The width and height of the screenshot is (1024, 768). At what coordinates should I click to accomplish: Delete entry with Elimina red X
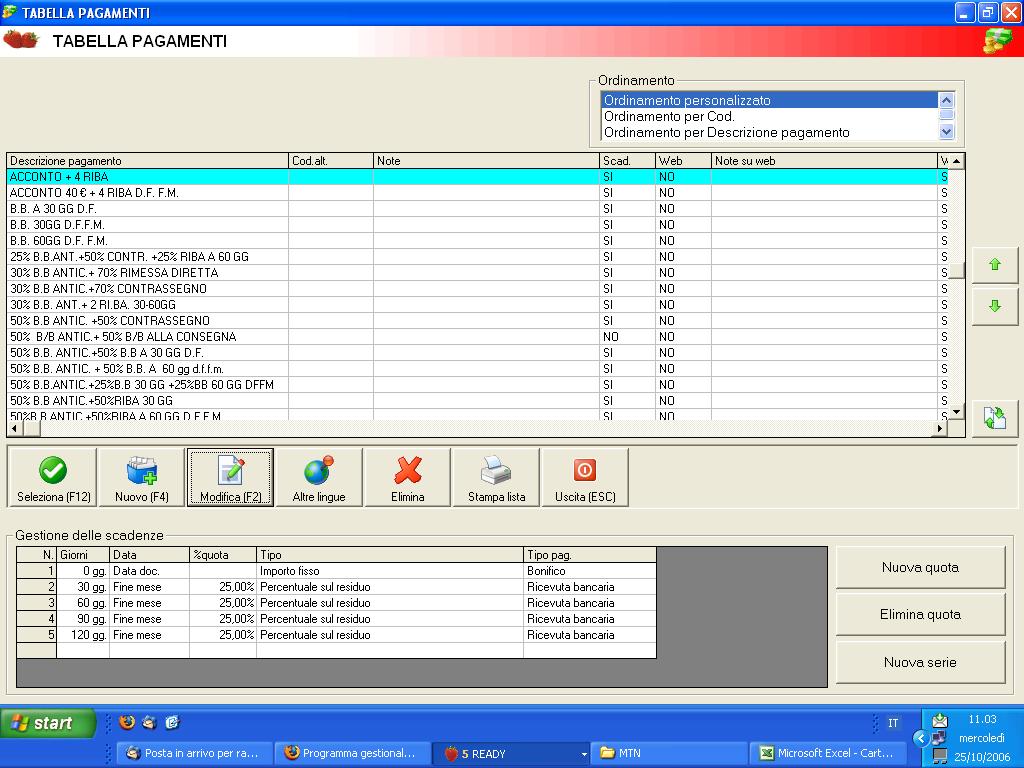point(408,477)
